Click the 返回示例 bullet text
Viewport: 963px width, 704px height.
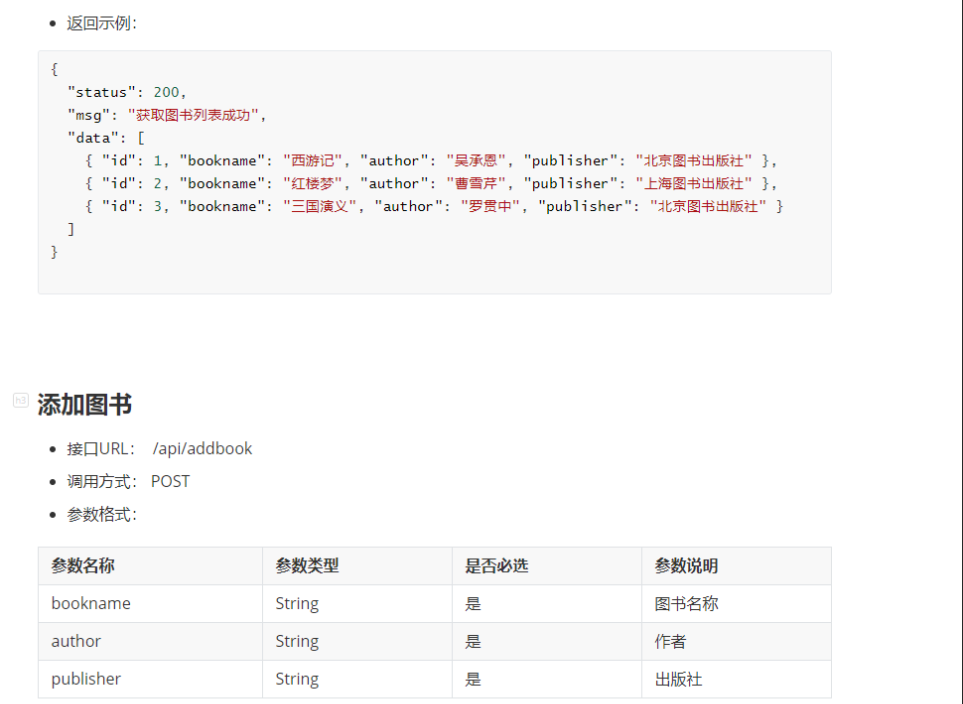[101, 23]
